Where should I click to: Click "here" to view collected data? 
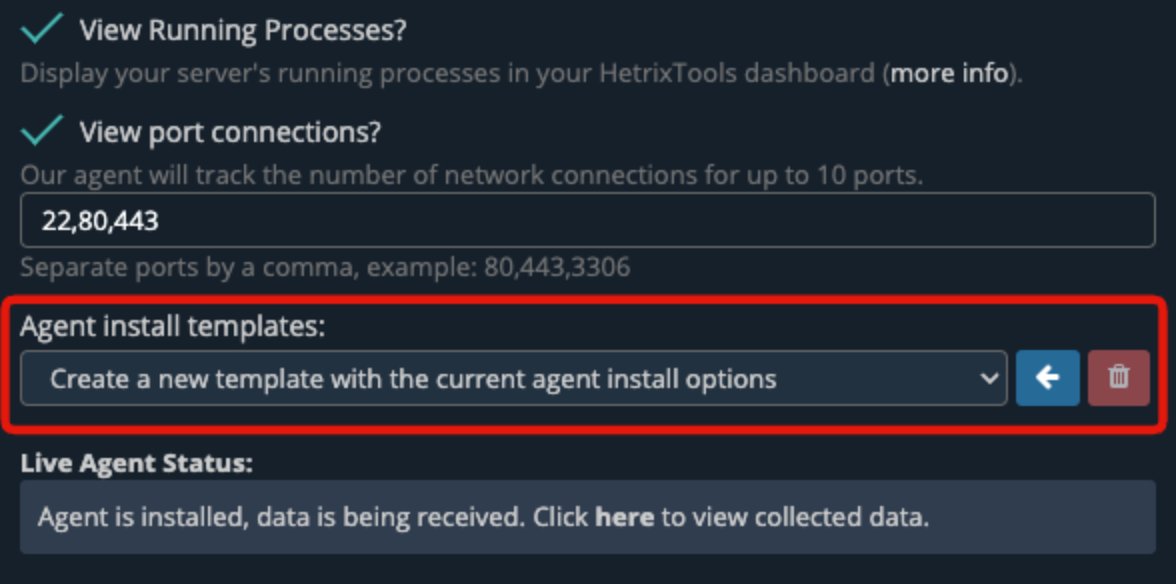pos(624,518)
